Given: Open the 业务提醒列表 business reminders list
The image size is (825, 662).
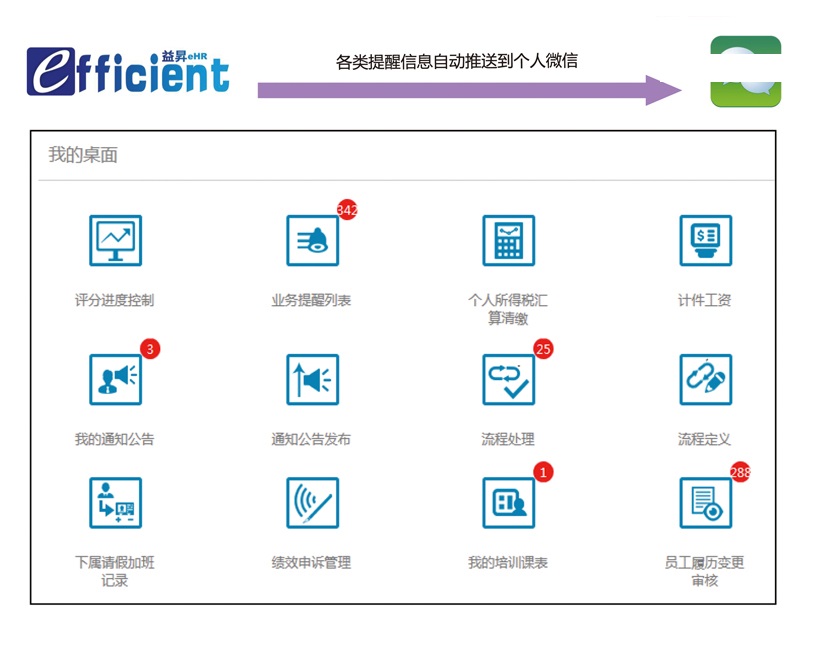Looking at the screenshot, I should click(312, 240).
